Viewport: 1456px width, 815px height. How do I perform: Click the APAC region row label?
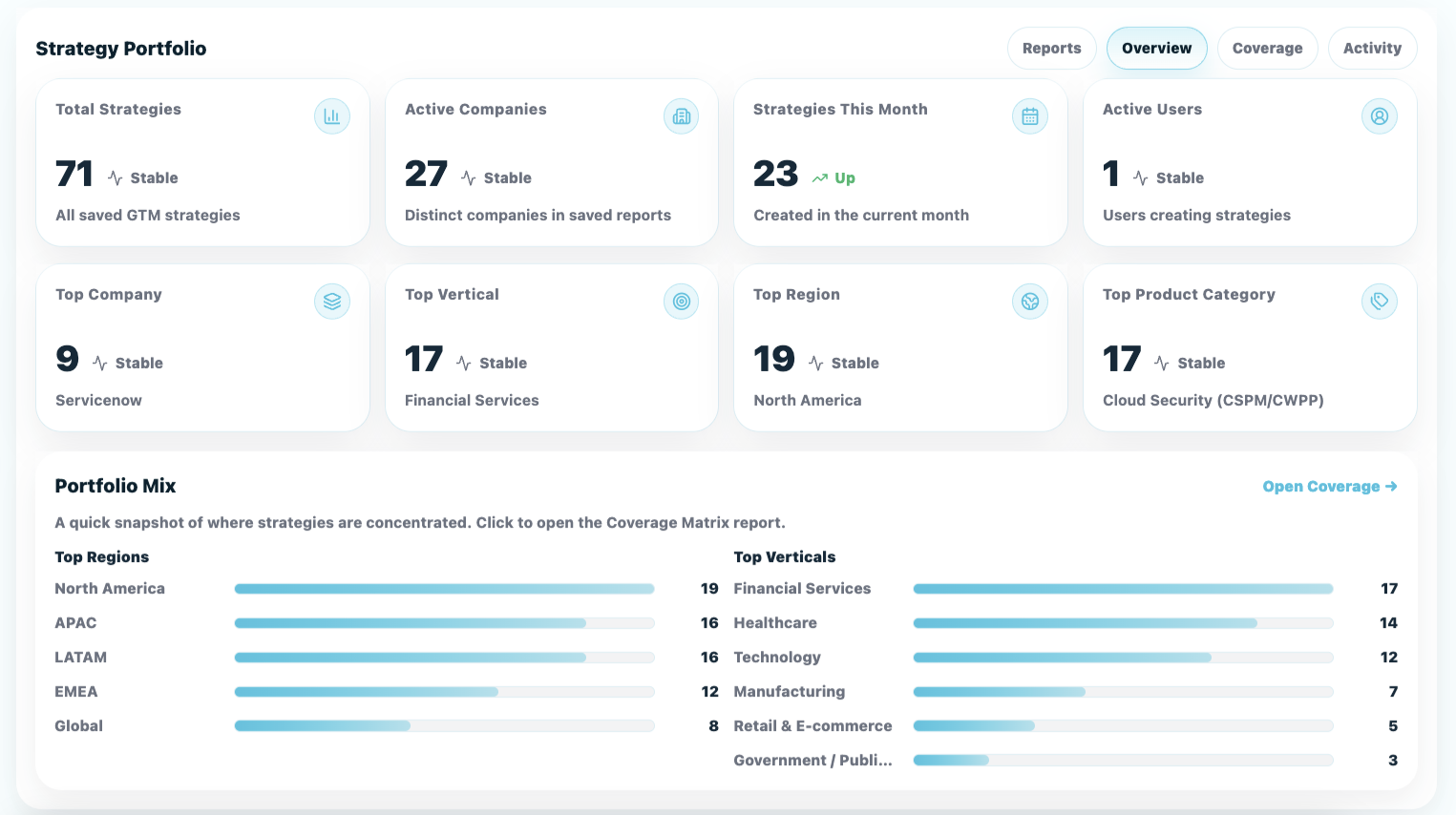coord(75,623)
